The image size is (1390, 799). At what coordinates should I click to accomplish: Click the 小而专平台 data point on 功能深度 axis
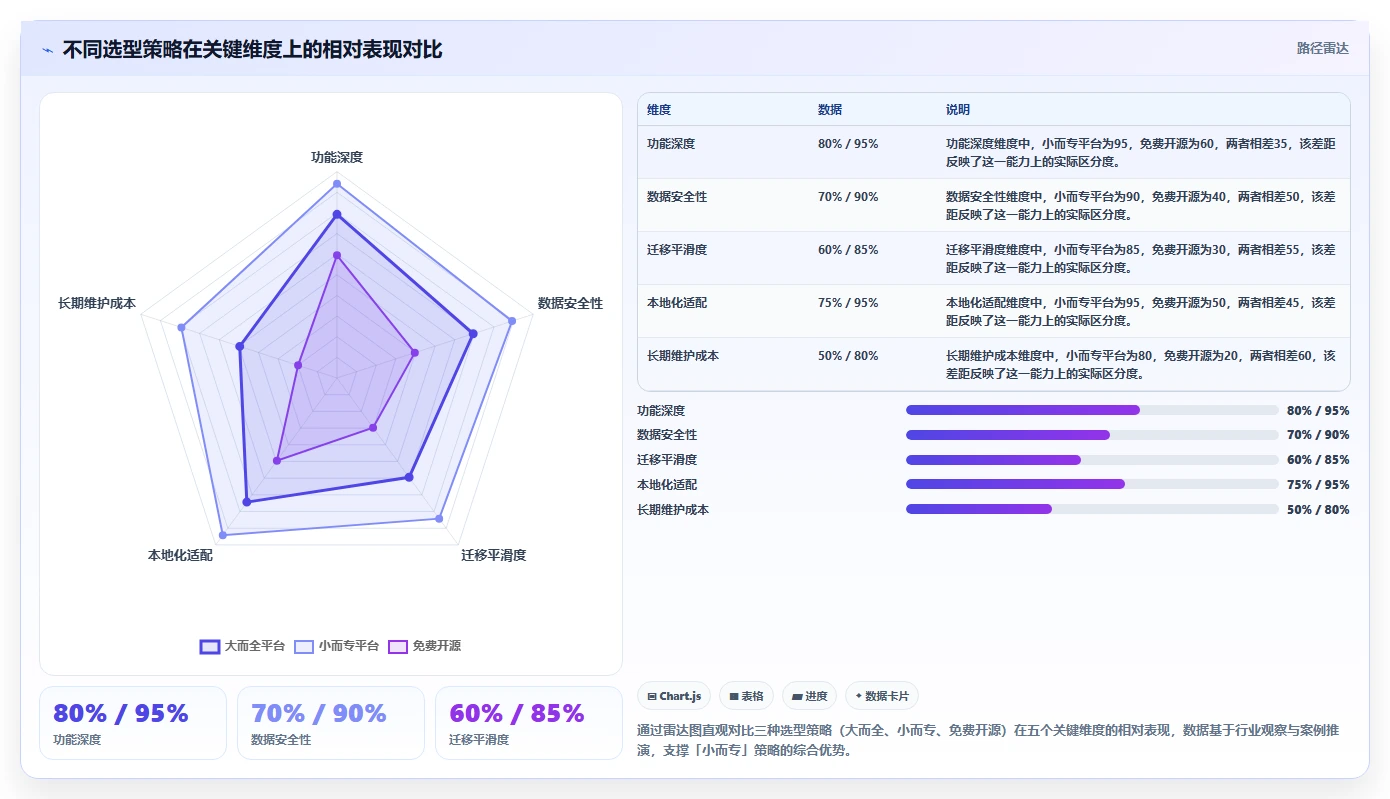click(x=337, y=183)
